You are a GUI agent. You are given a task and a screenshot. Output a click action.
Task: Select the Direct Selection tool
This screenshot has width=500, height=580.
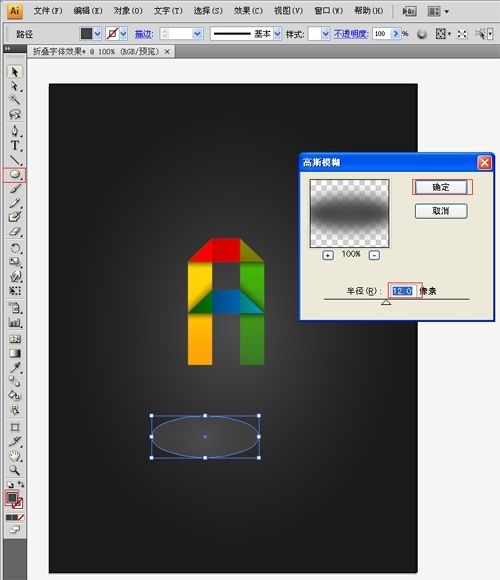coord(14,86)
